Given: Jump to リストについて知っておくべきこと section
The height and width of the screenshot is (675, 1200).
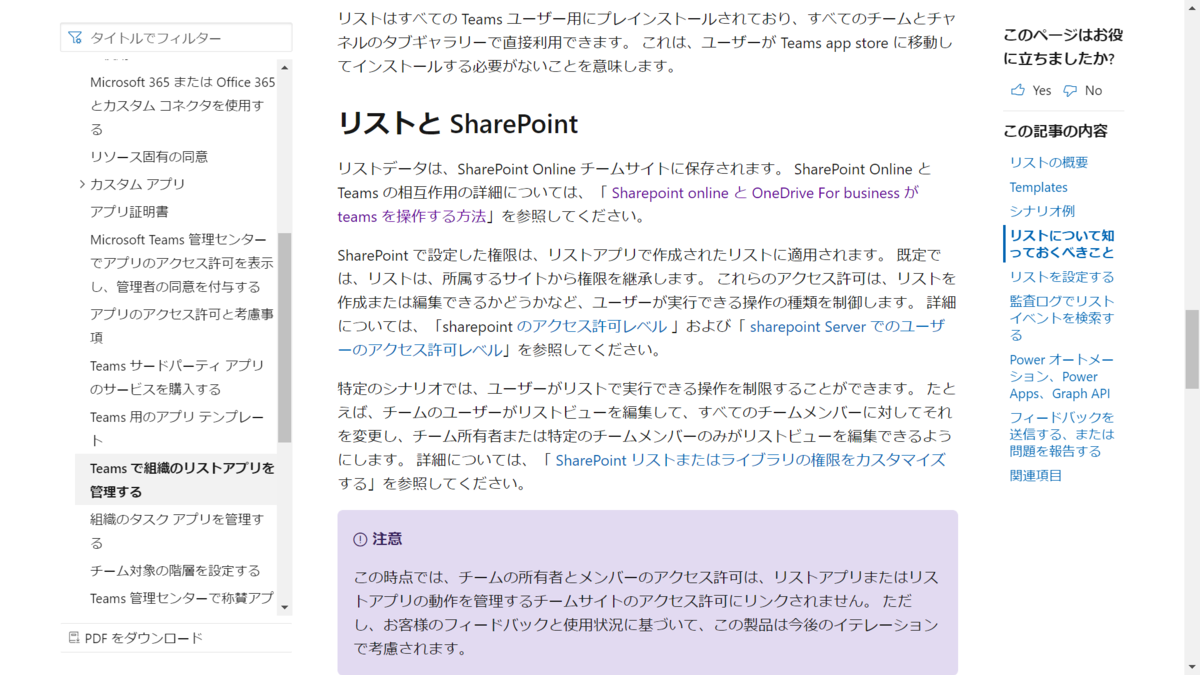Looking at the screenshot, I should pos(1062,244).
